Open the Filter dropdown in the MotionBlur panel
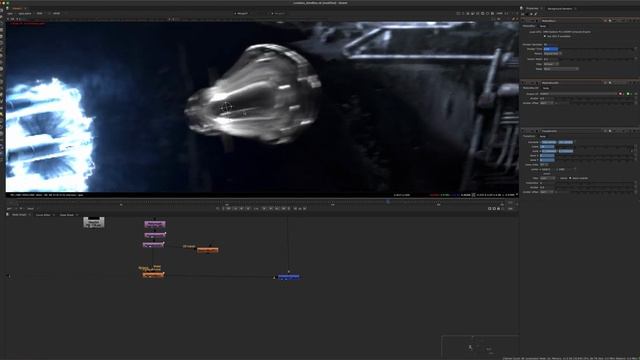This screenshot has width=640, height=360. pyautogui.click(x=551, y=64)
